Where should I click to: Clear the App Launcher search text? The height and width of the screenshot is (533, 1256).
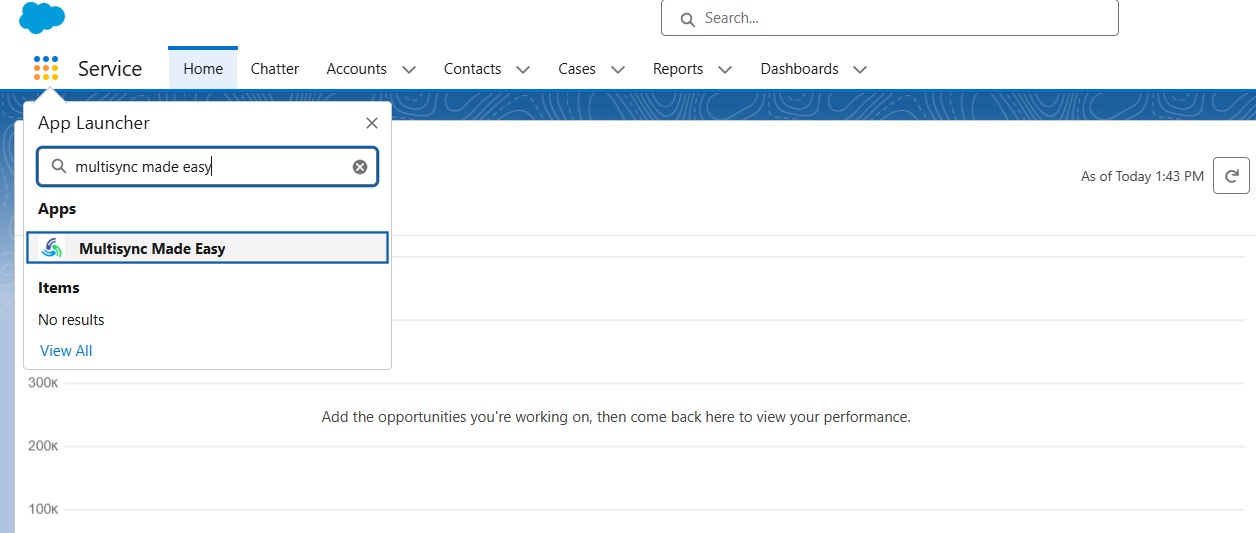coord(360,167)
